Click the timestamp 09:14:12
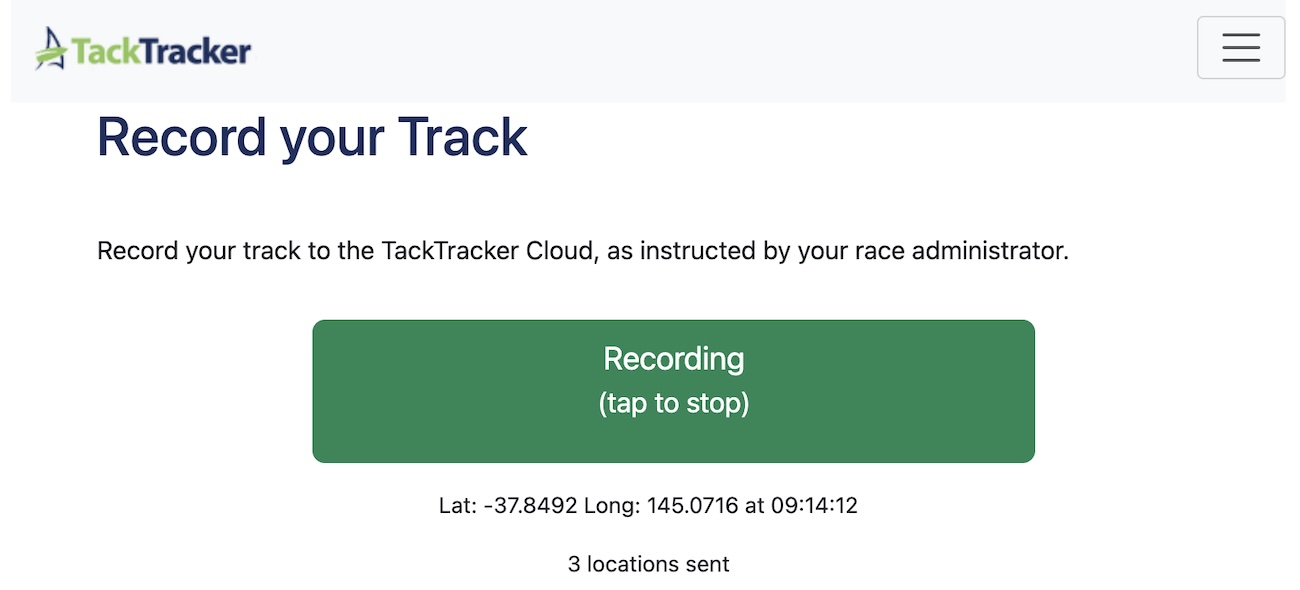 click(x=813, y=506)
